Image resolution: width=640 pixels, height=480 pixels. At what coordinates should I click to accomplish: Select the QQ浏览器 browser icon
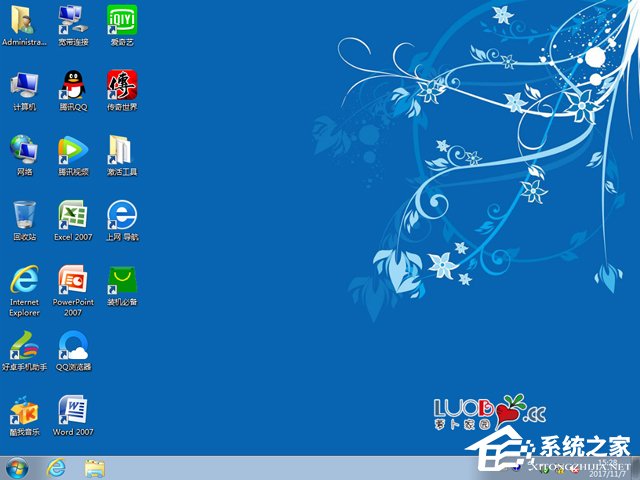tap(73, 344)
